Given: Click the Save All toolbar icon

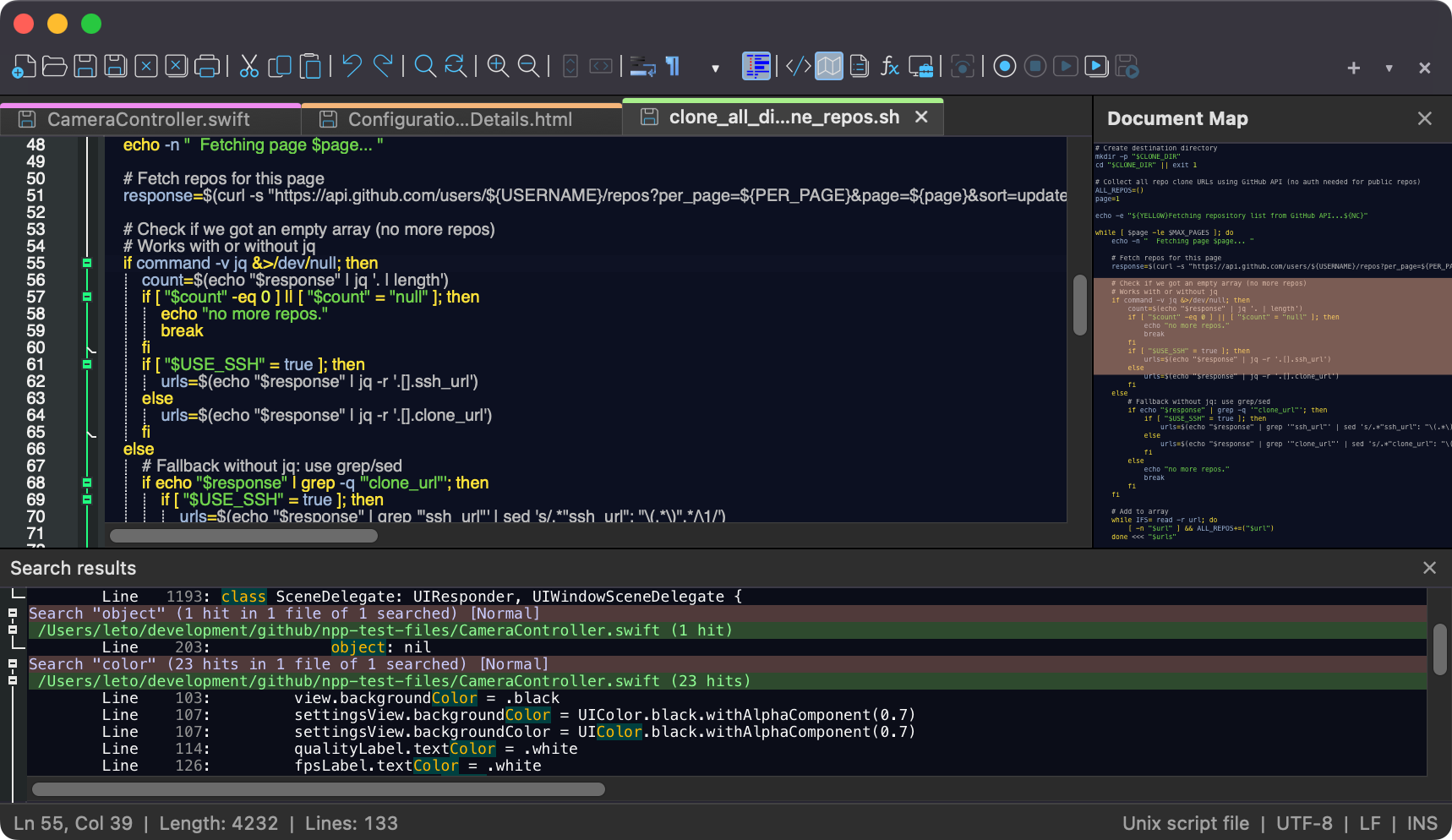Looking at the screenshot, I should coord(115,66).
